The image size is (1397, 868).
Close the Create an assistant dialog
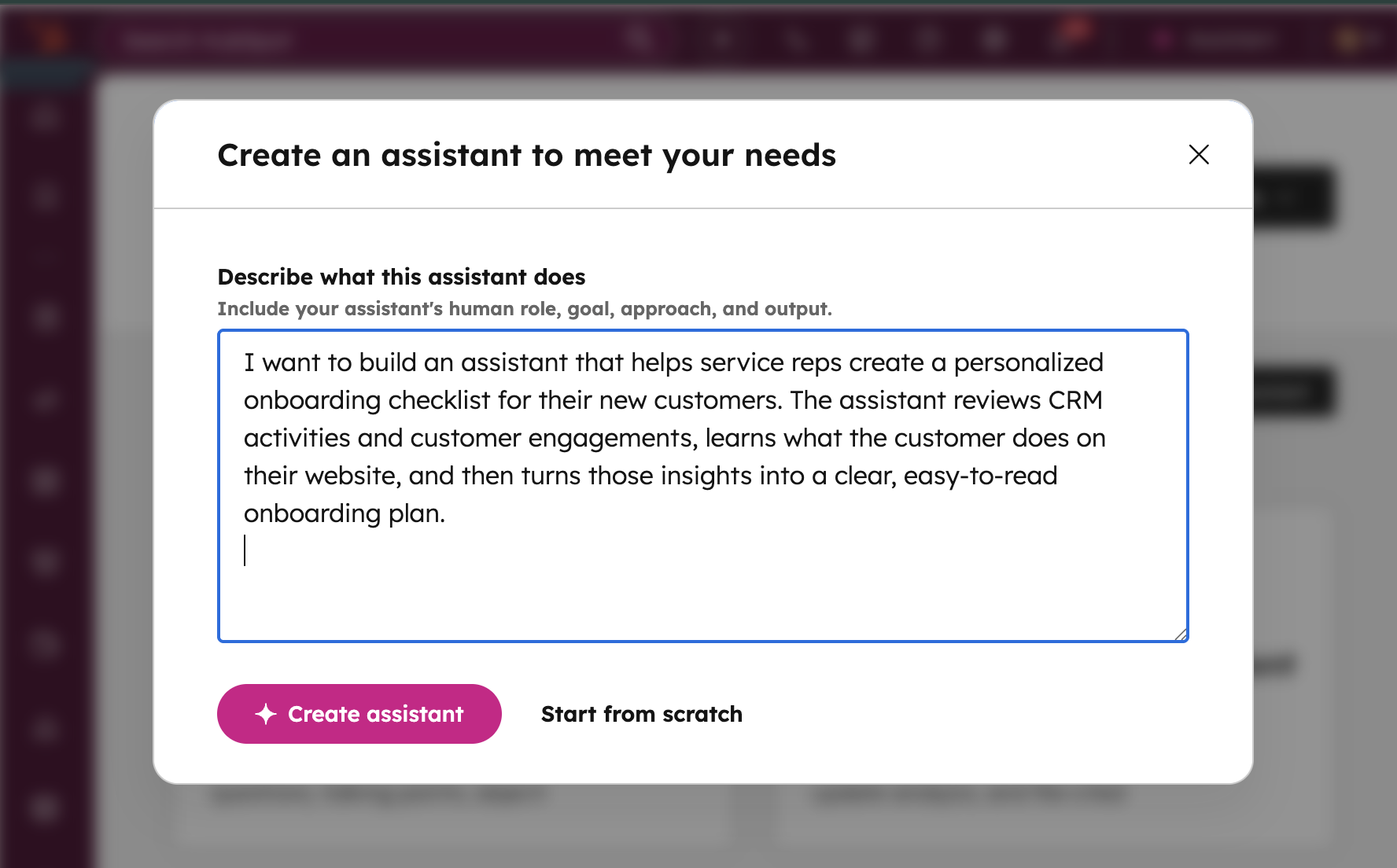pyautogui.click(x=1199, y=154)
